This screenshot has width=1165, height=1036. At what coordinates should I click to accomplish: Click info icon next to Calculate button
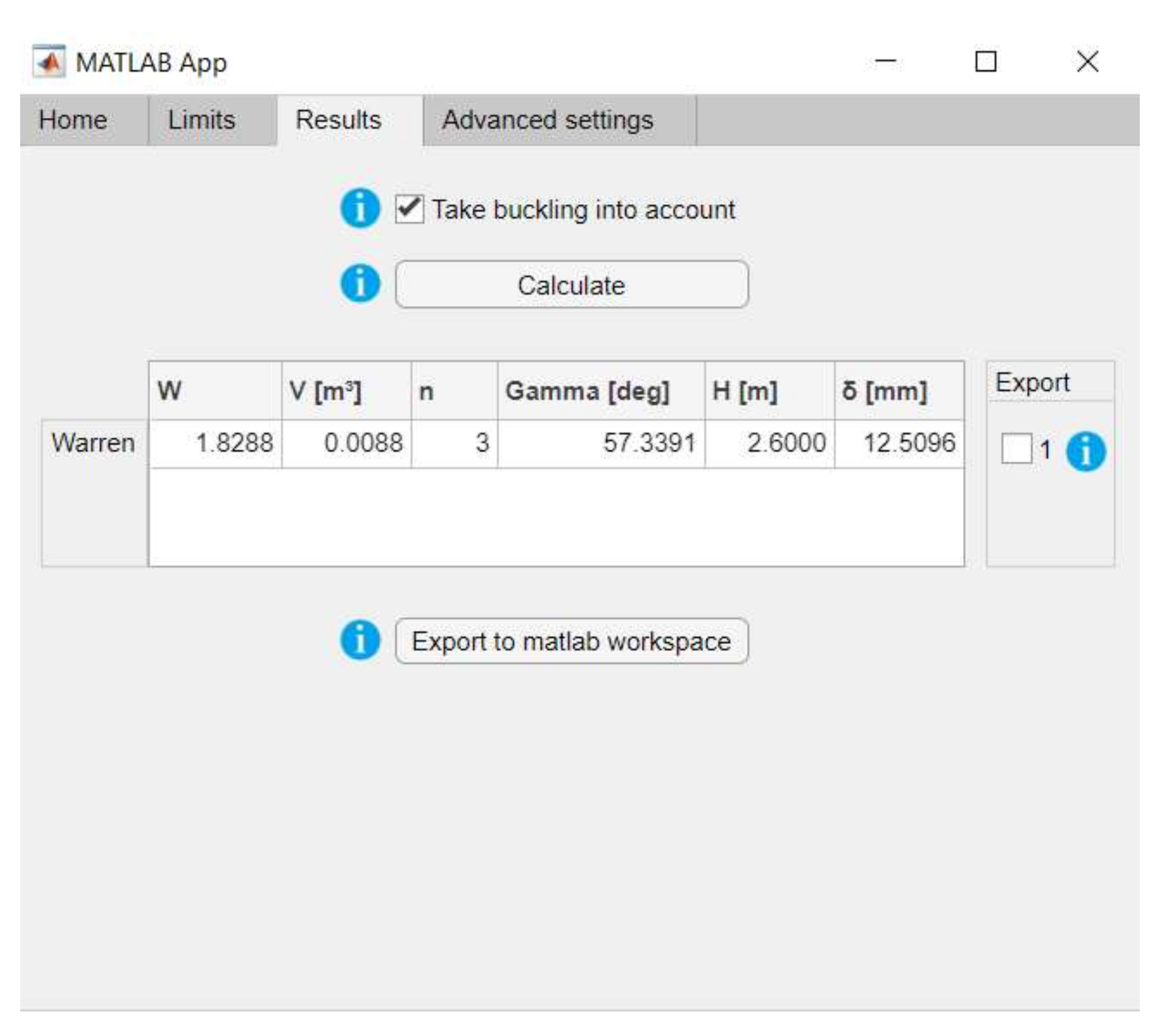pos(360,283)
